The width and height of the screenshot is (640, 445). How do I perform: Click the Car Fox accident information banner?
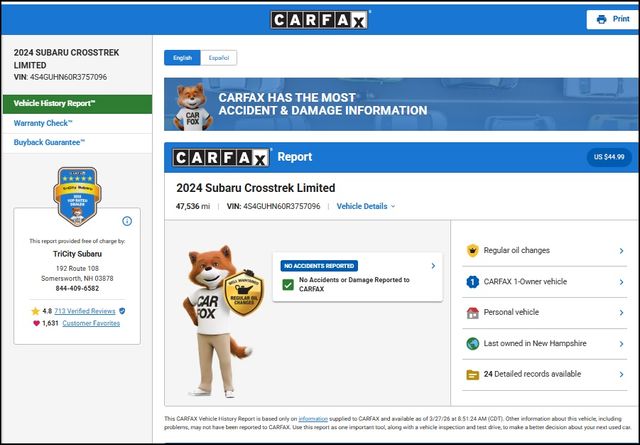click(400, 104)
